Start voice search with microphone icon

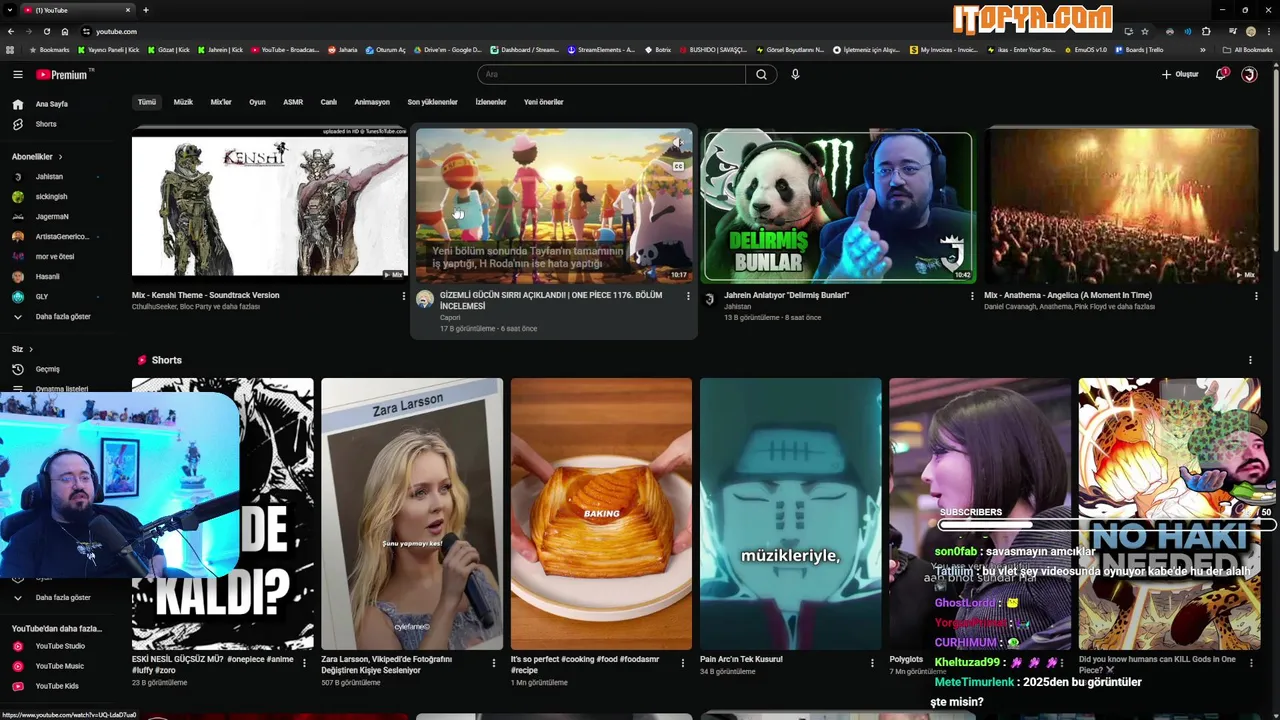coord(795,74)
